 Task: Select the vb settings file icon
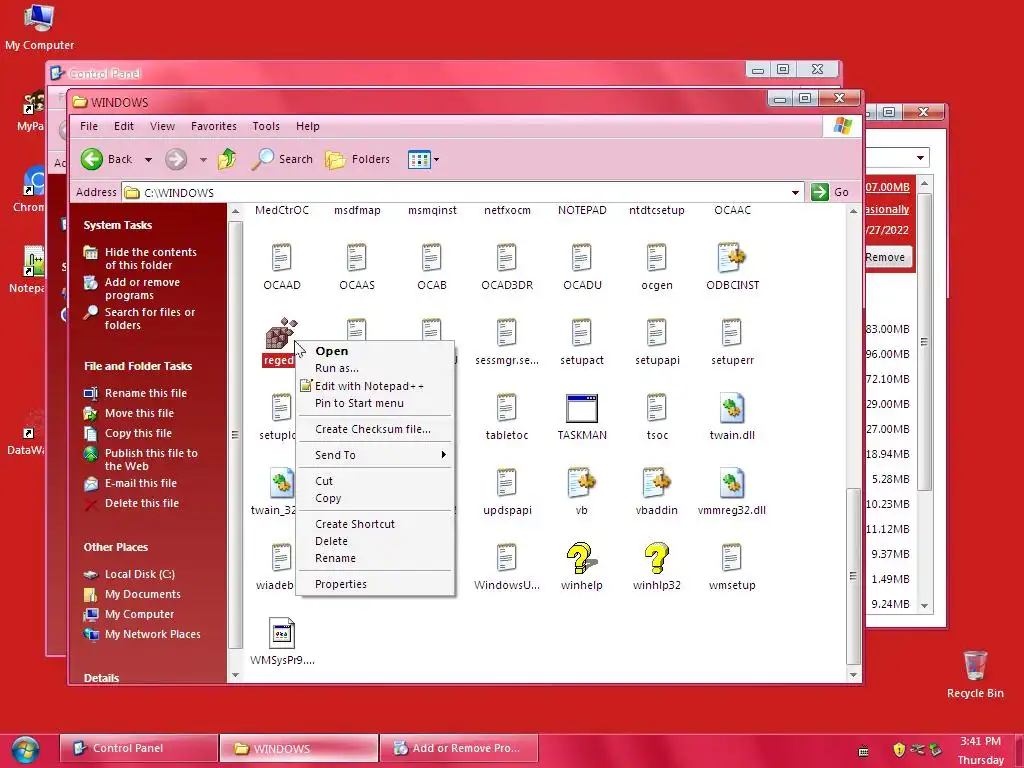(582, 483)
